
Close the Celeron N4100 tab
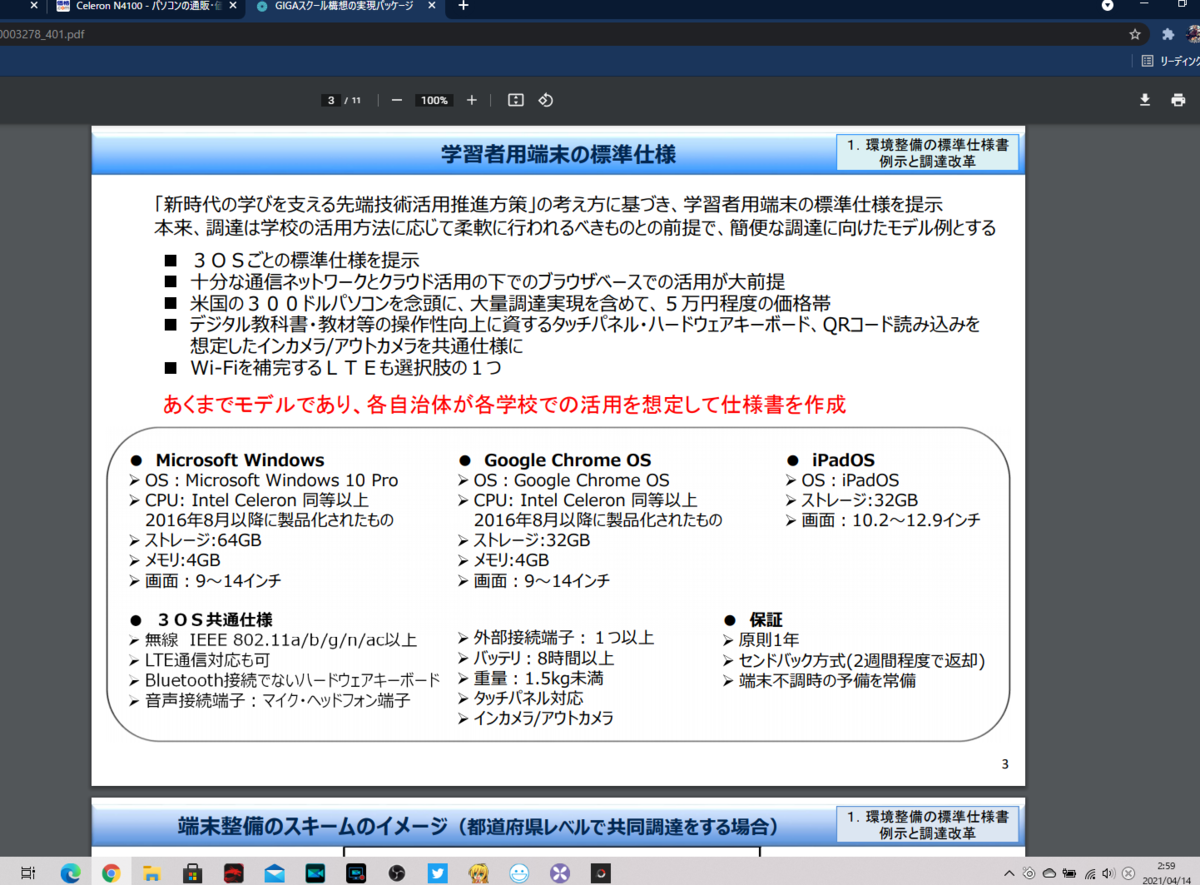point(234,6)
